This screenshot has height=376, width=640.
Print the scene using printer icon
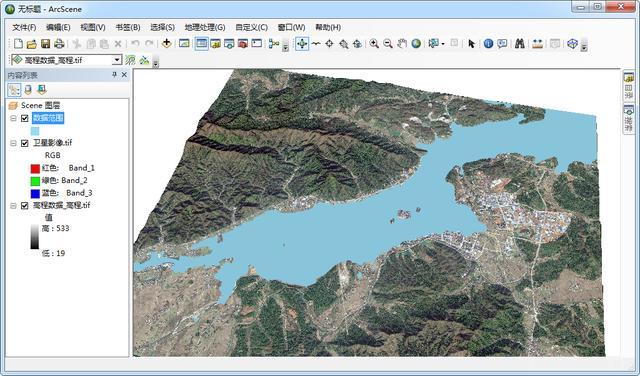coord(59,44)
